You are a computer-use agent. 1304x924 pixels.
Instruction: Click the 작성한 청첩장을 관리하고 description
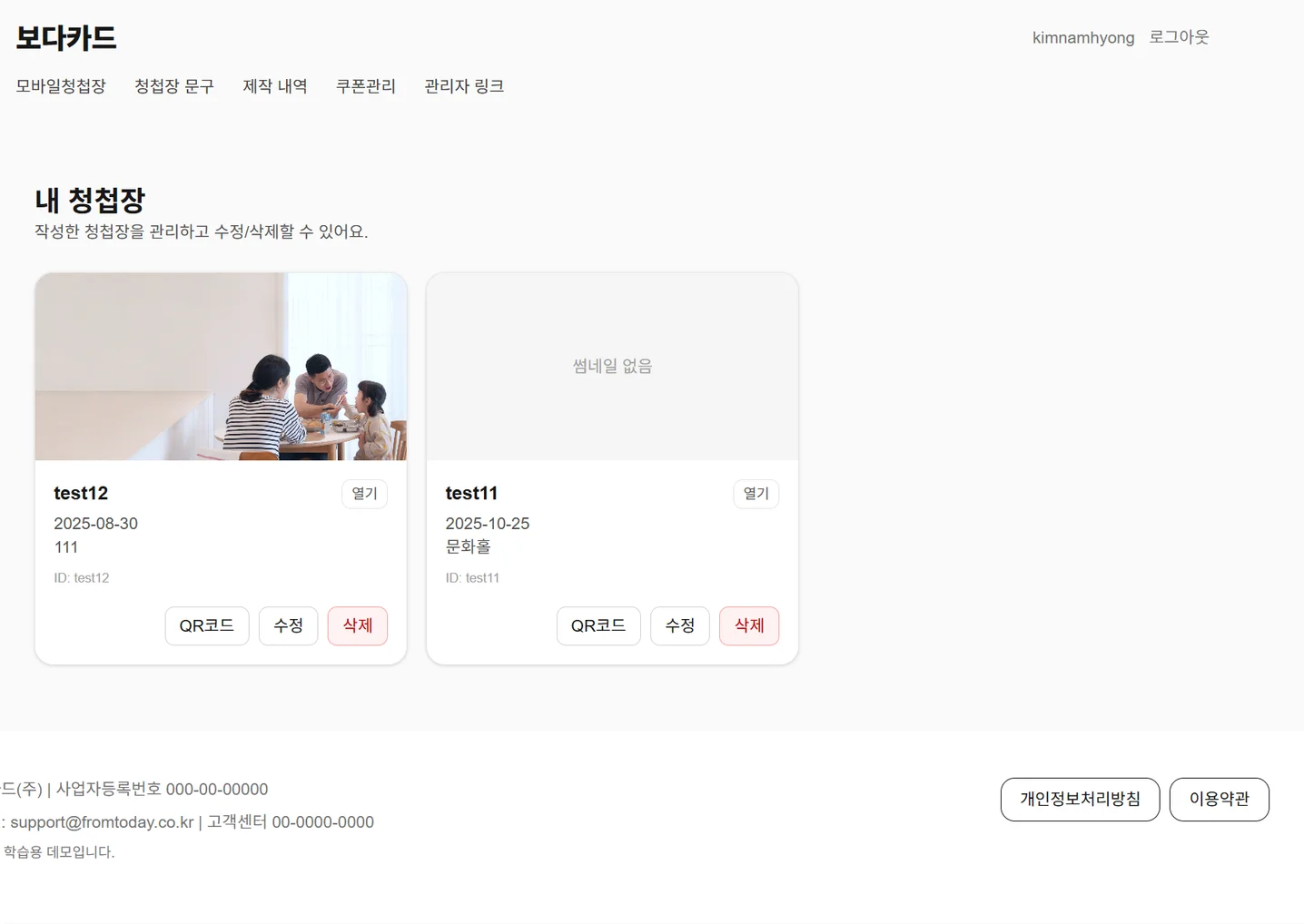[x=201, y=231]
